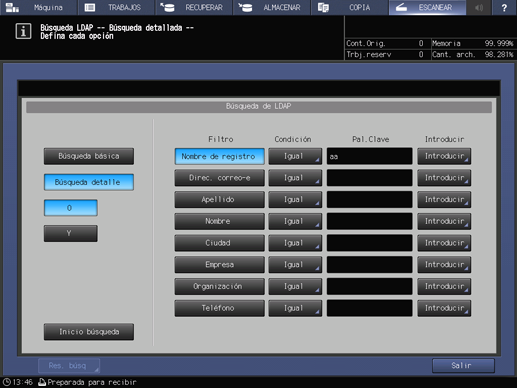The height and width of the screenshot is (388, 517).
Task: Toggle Direc. correo-e filter
Action: pos(219,178)
